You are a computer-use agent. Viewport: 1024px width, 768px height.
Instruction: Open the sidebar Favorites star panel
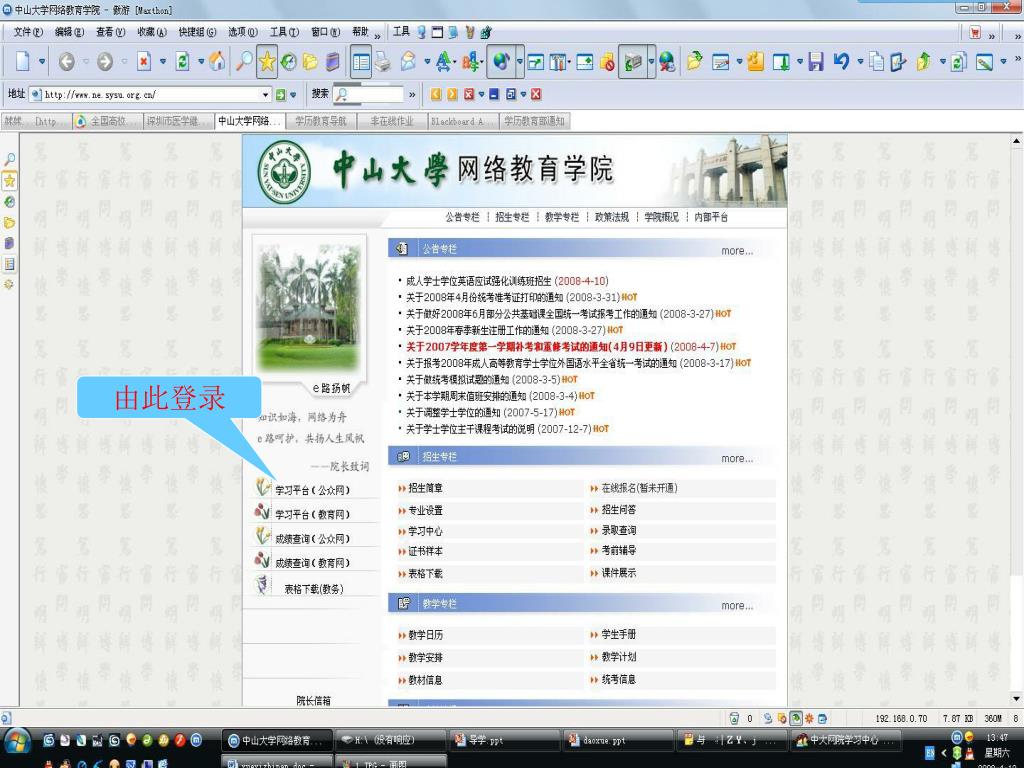tap(9, 181)
